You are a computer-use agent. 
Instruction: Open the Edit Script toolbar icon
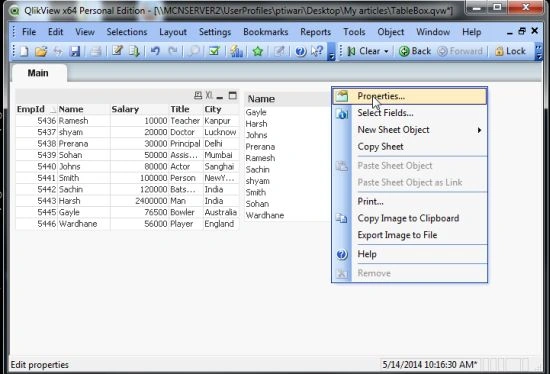click(118, 51)
